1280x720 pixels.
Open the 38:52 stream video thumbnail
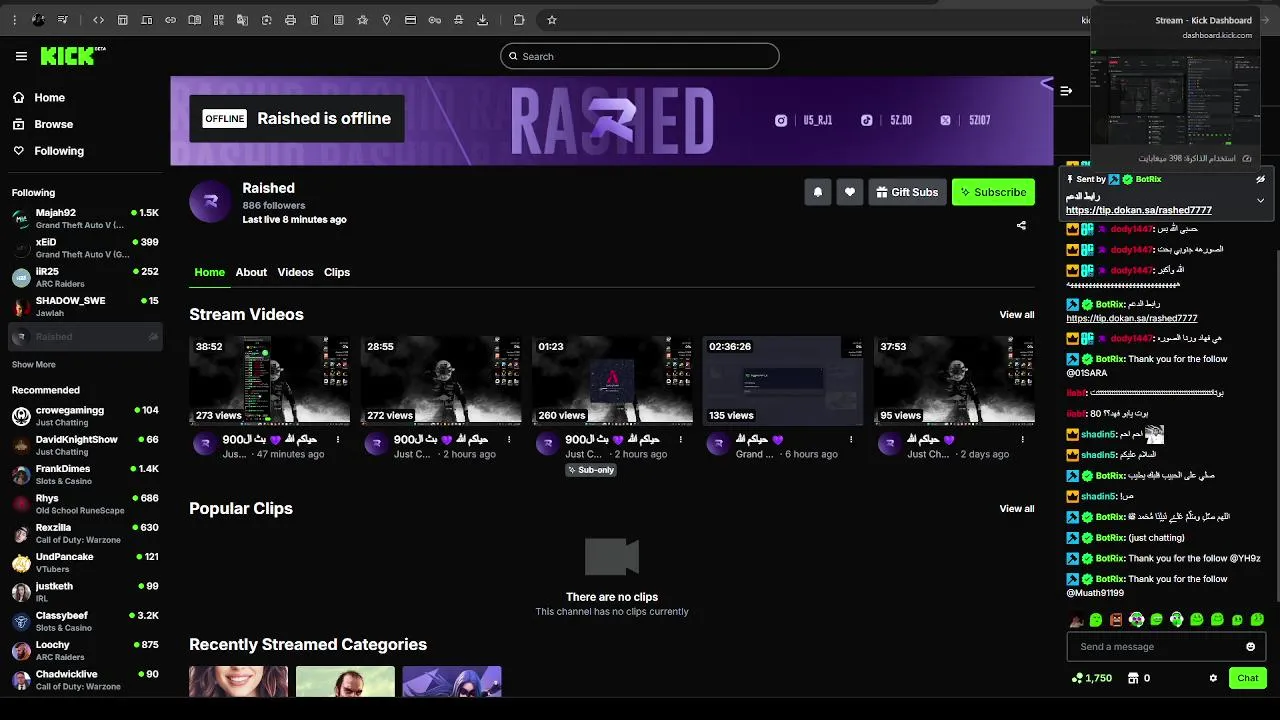(x=269, y=381)
